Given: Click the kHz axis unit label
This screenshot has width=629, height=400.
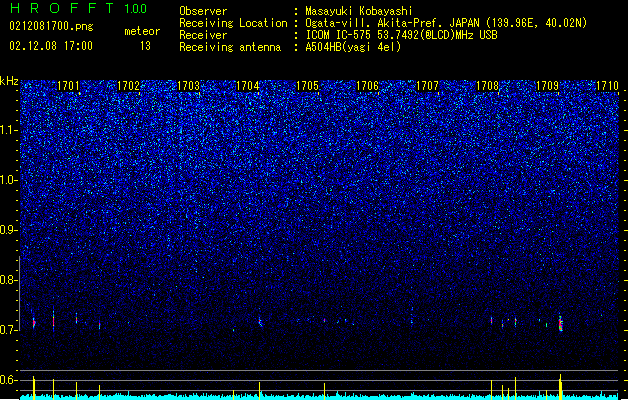Looking at the screenshot, I should (9, 81).
